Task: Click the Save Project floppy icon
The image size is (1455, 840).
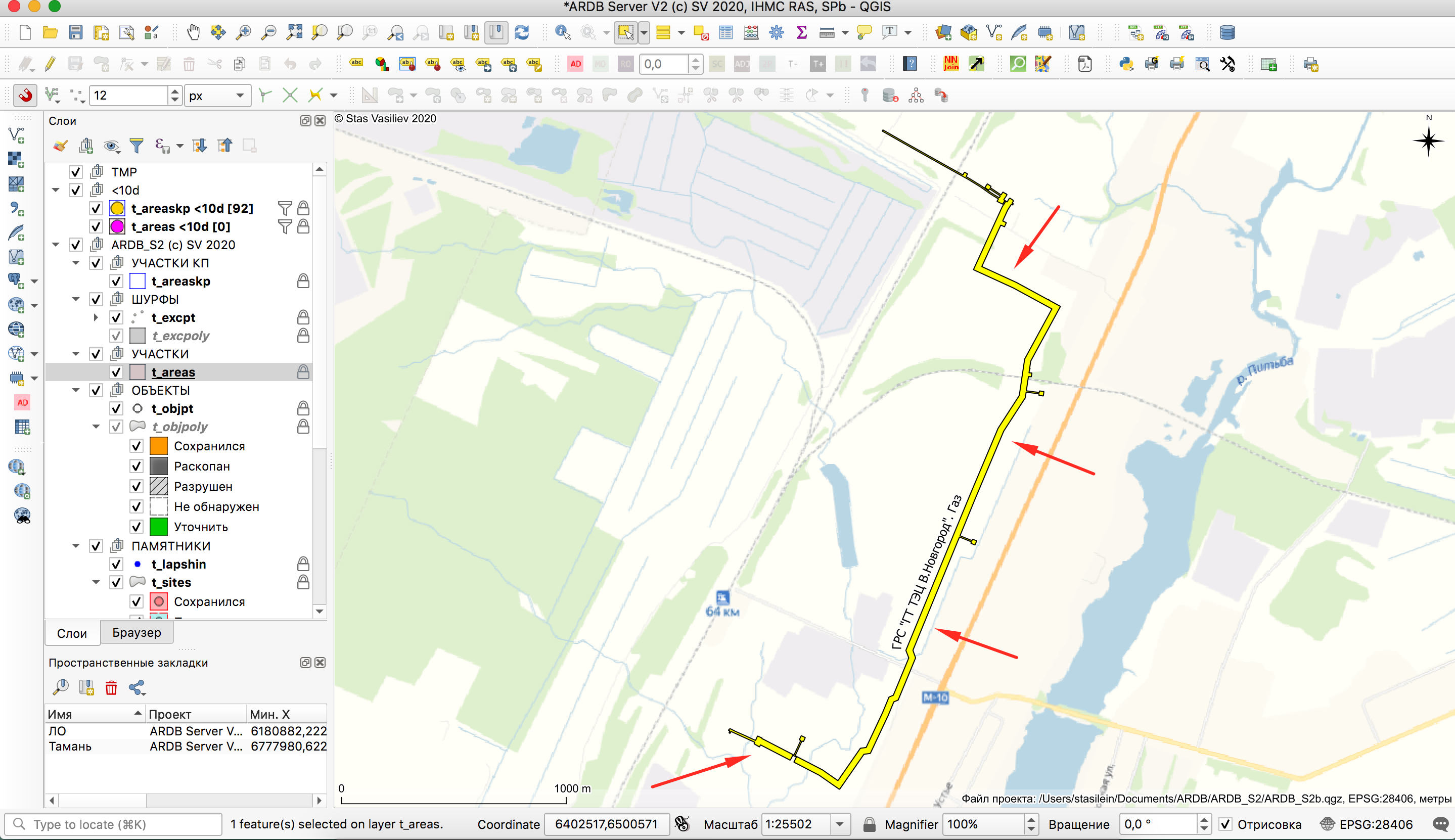Action: coord(75,32)
